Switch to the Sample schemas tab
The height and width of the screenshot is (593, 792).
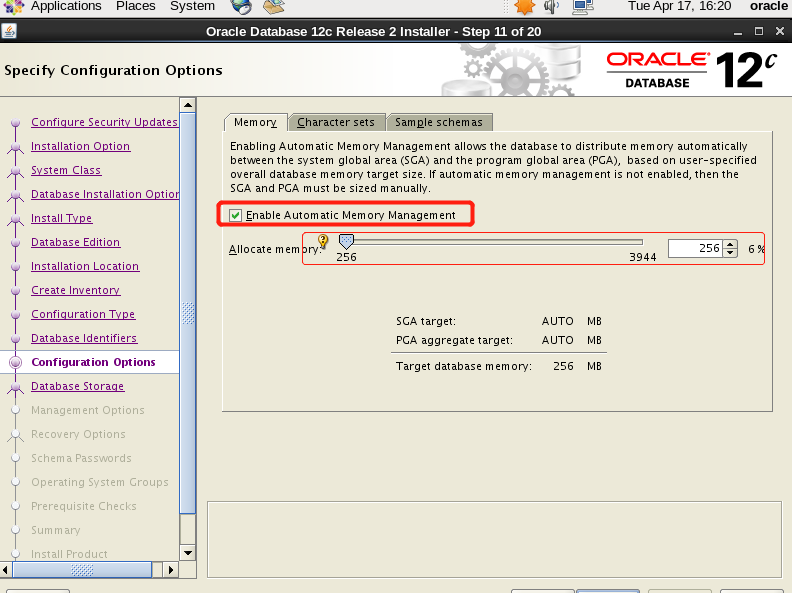pyautogui.click(x=438, y=122)
